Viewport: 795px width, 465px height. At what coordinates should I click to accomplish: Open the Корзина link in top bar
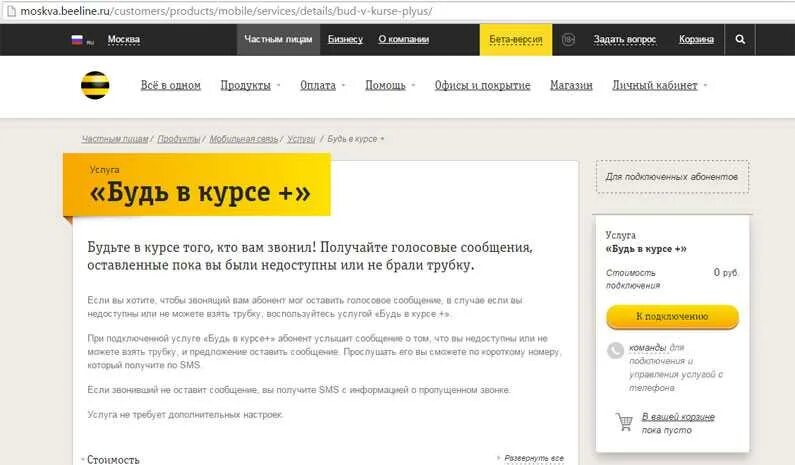[696, 40]
